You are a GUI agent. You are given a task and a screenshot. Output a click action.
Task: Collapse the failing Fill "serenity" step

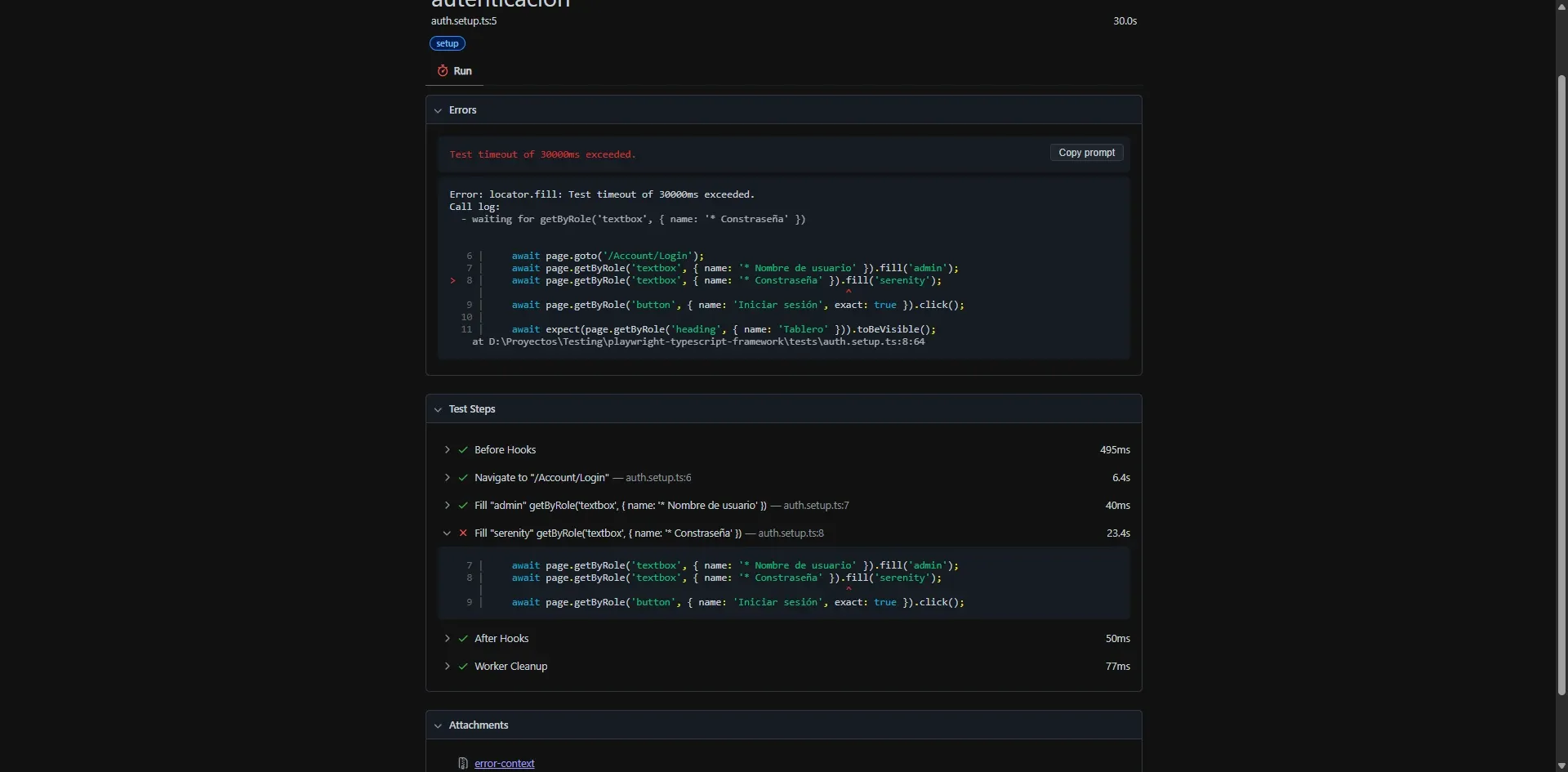coord(448,533)
